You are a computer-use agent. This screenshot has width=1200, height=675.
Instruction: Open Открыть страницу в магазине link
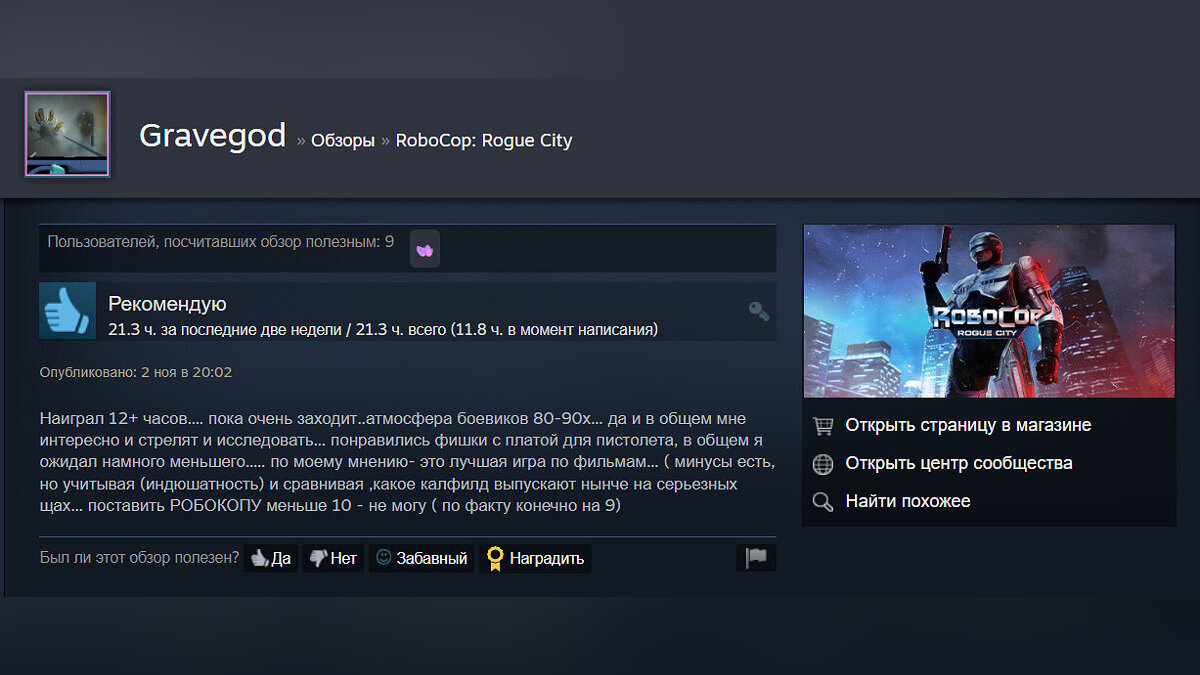tap(968, 425)
